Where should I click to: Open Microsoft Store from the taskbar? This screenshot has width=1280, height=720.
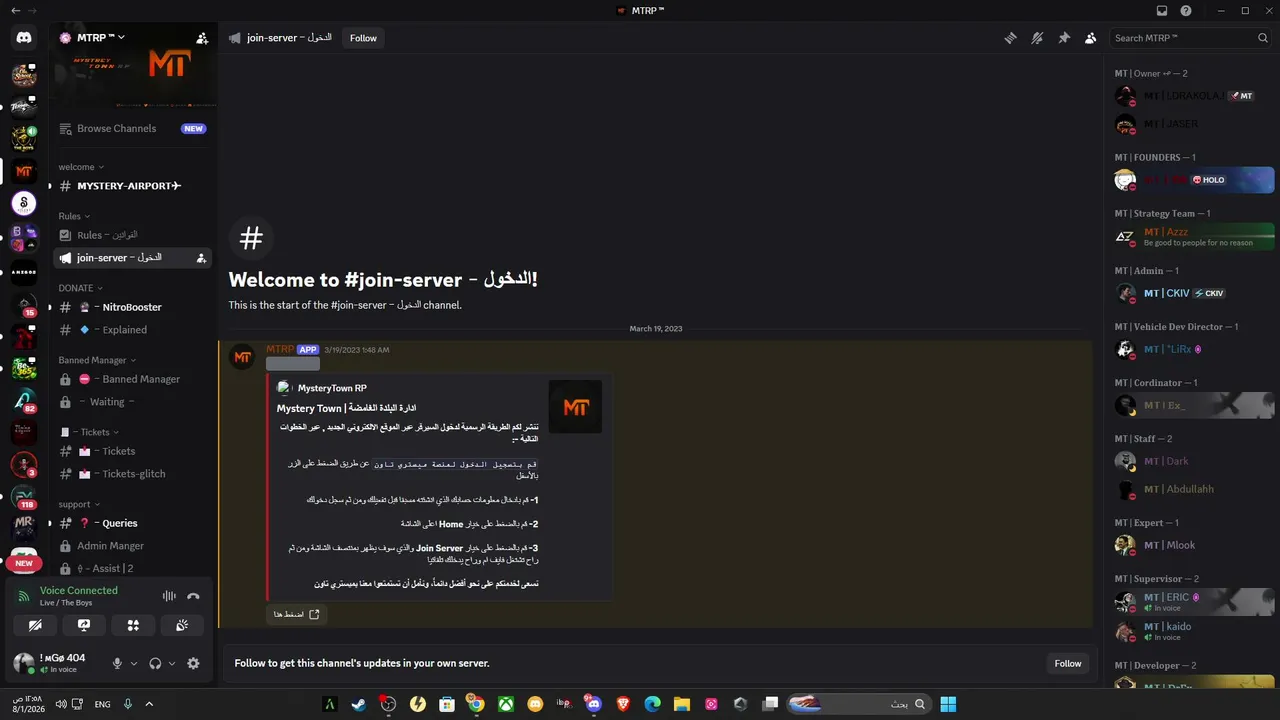pos(447,704)
